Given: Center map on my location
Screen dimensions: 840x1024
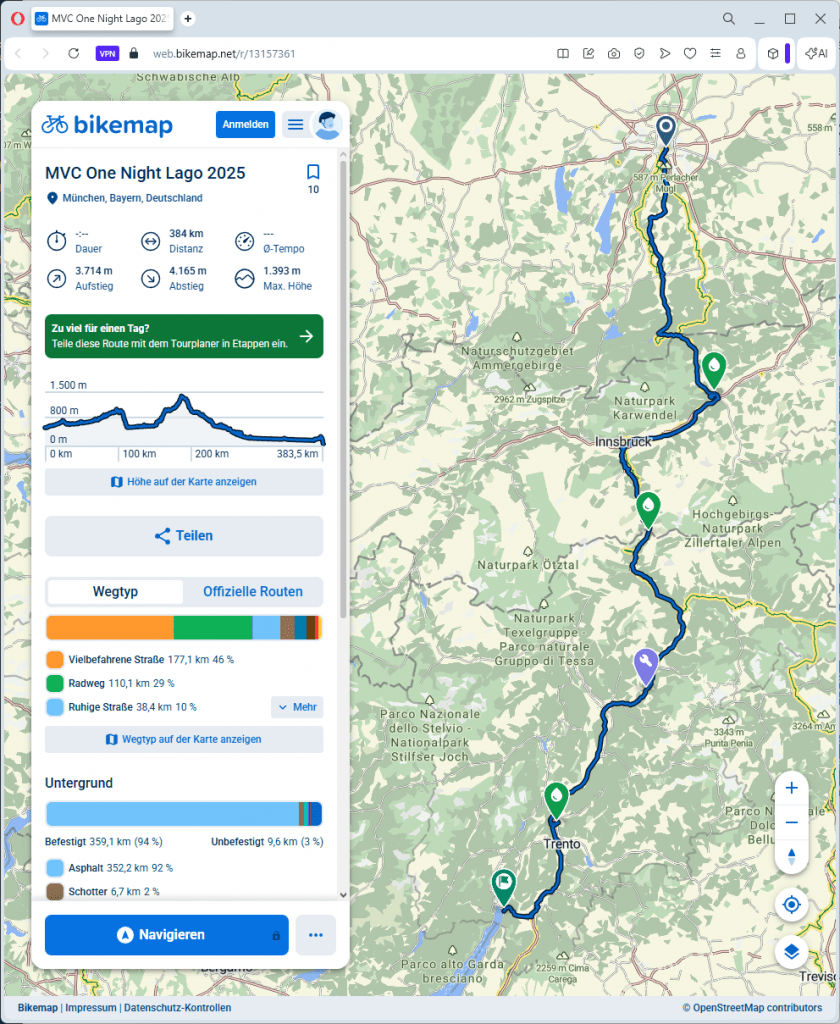Looking at the screenshot, I should pos(791,905).
